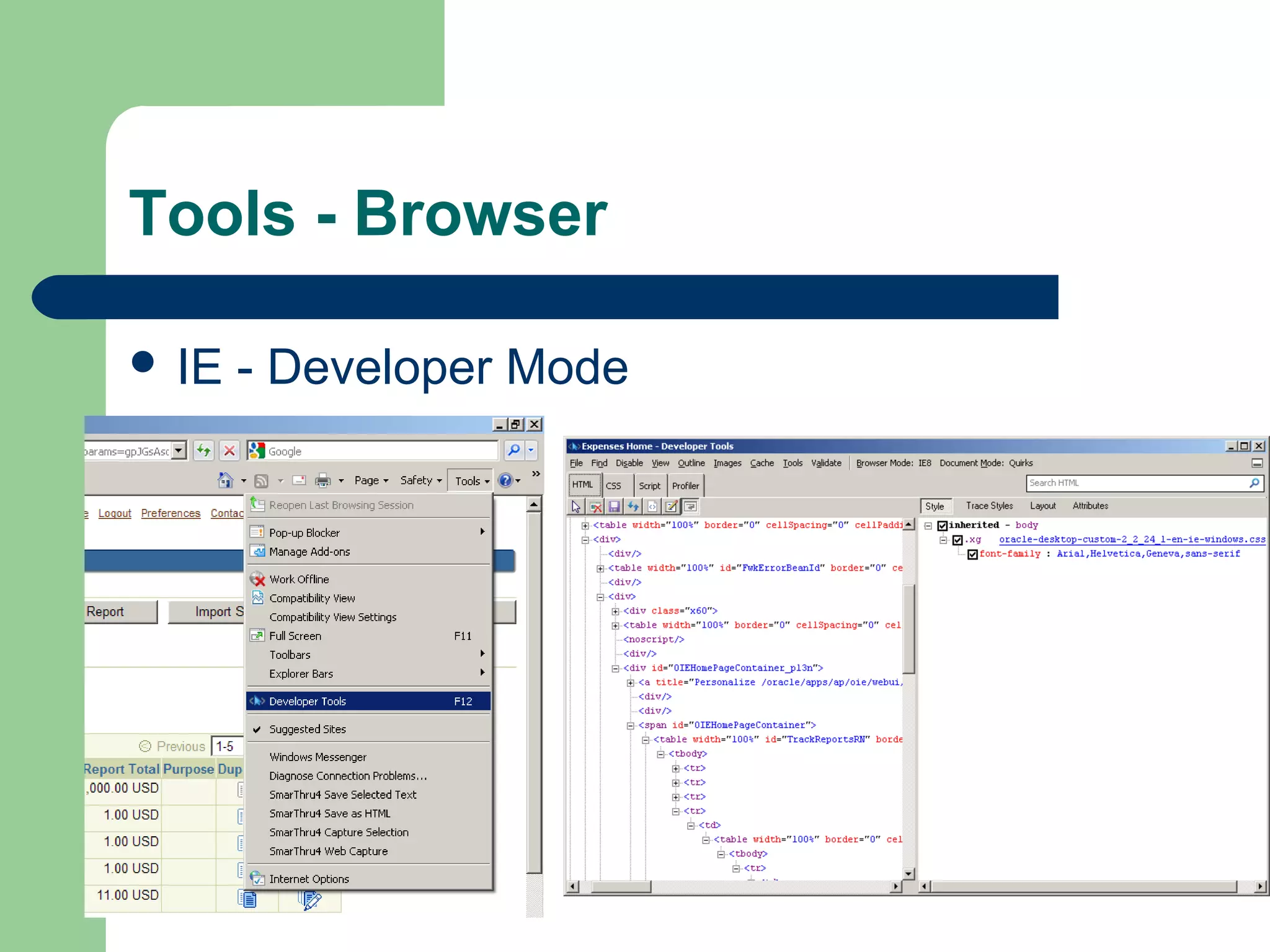
Task: Click the Save HTML floppy disk icon
Action: pyautogui.click(x=614, y=506)
